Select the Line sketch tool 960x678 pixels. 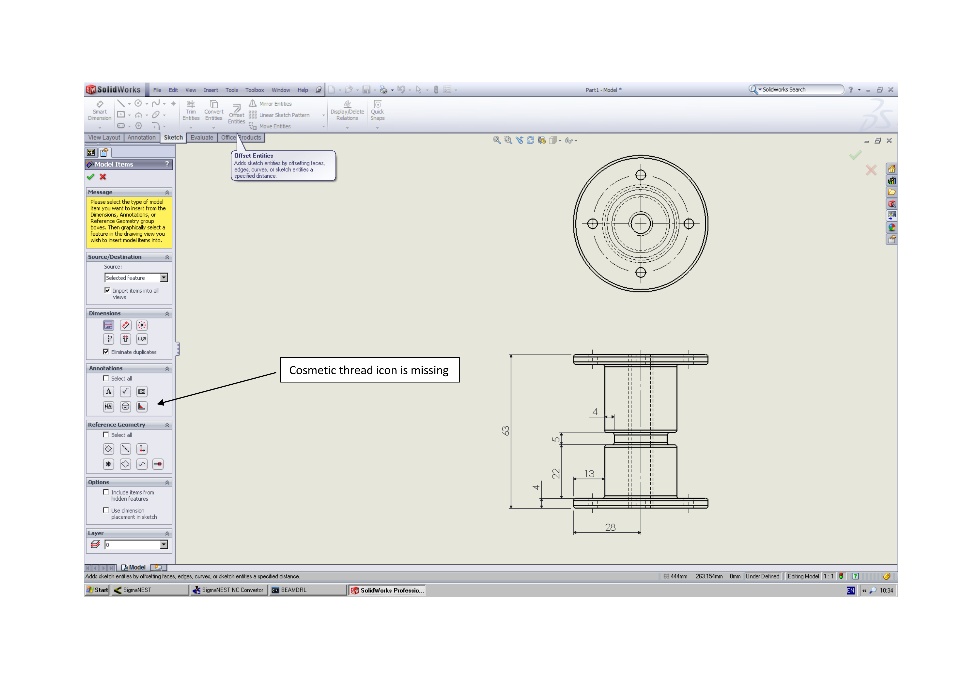tap(121, 104)
